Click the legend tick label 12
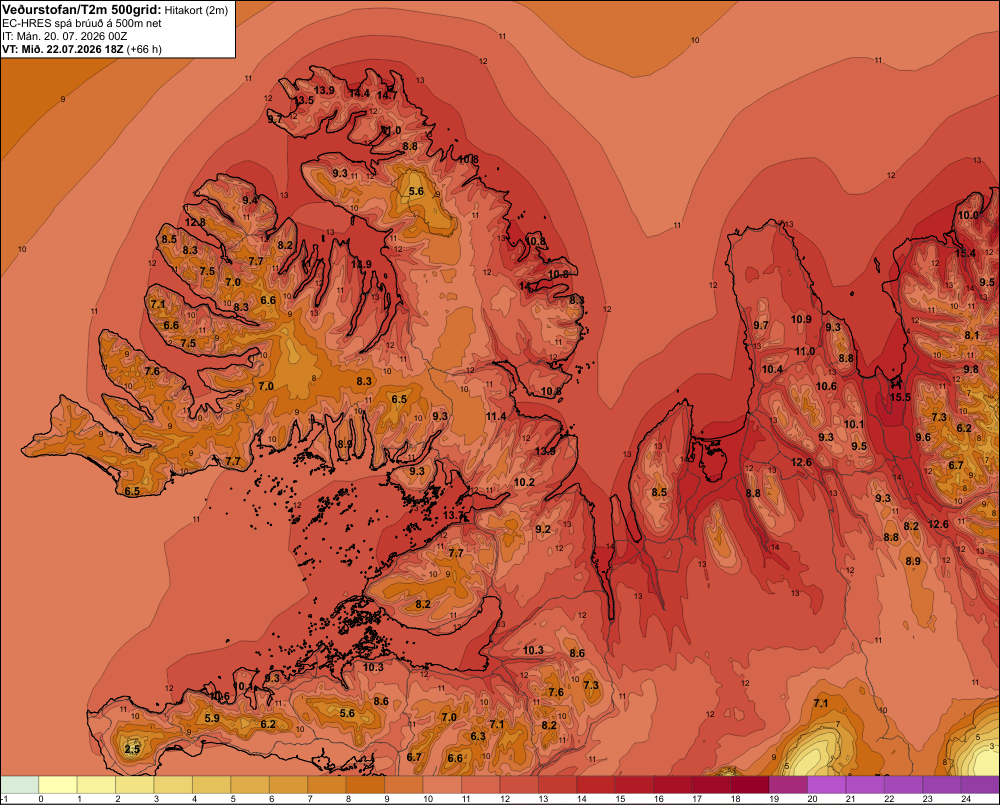Screen dimensions: 1000x805 pos(504,799)
